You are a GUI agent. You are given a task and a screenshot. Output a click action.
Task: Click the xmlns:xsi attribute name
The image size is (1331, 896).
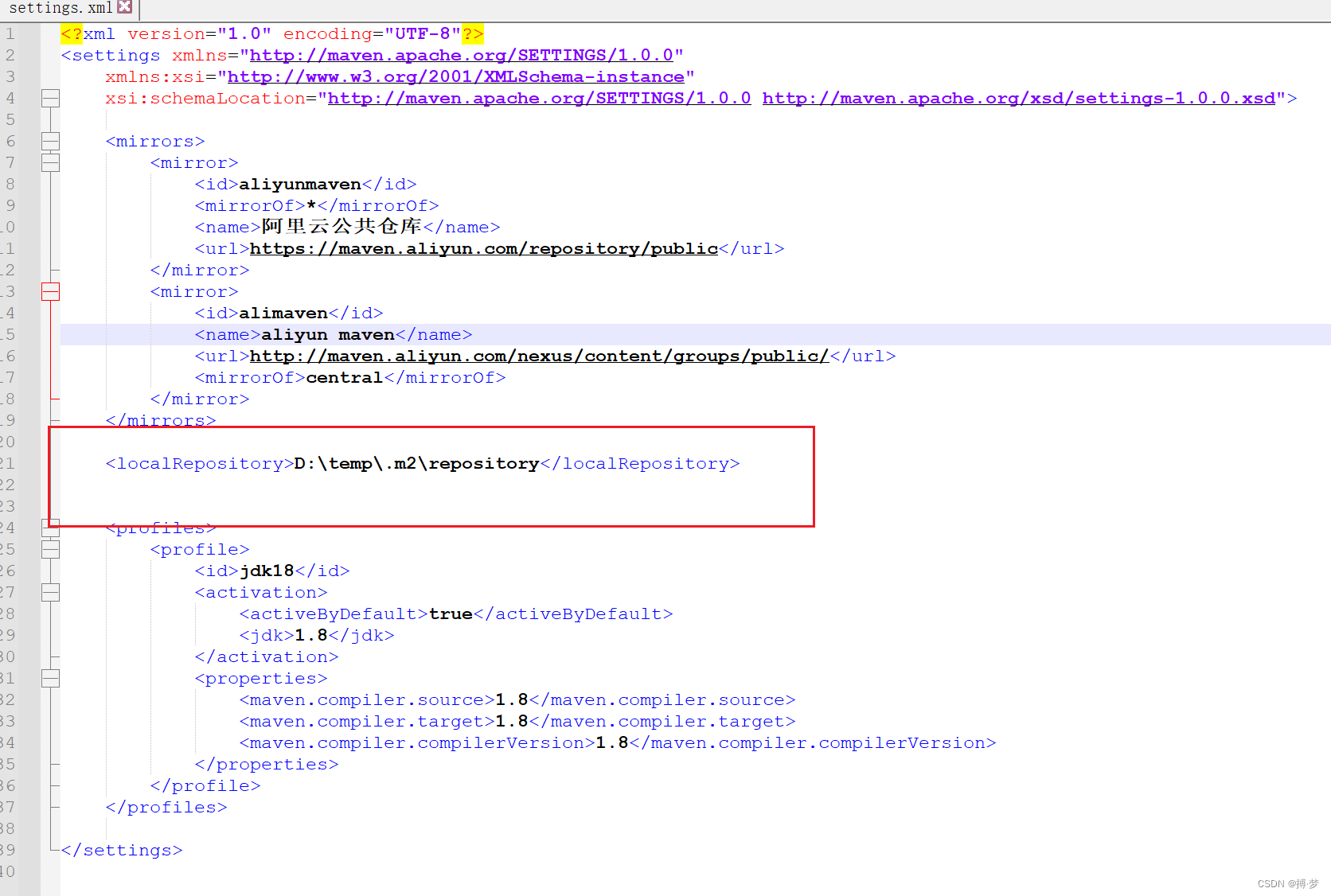coord(155,77)
